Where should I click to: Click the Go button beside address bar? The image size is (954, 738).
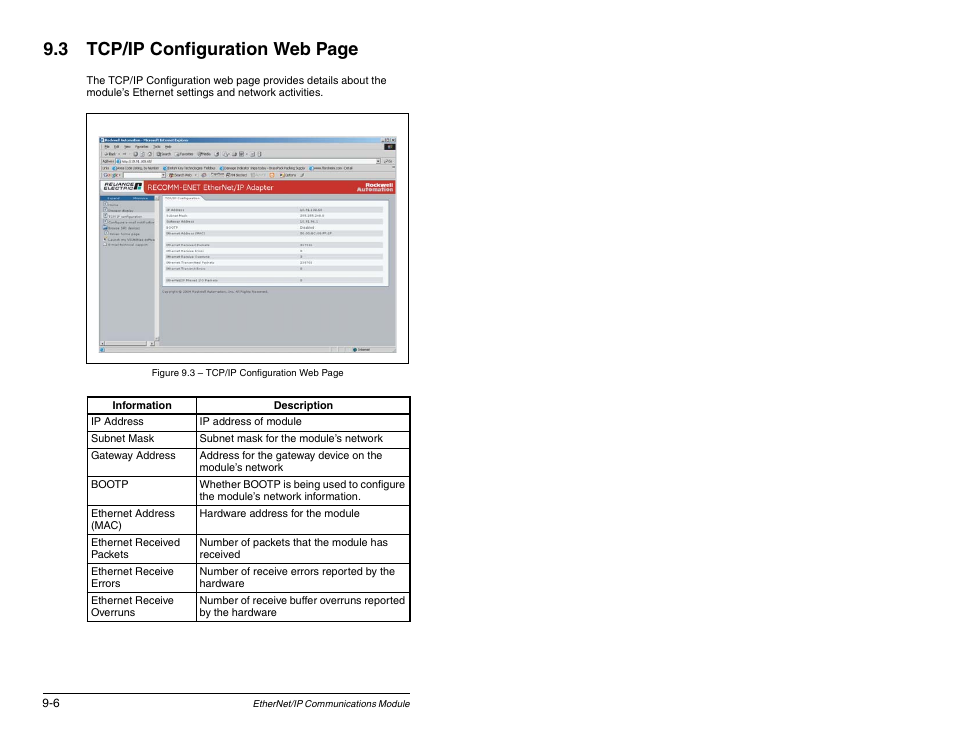[389, 161]
